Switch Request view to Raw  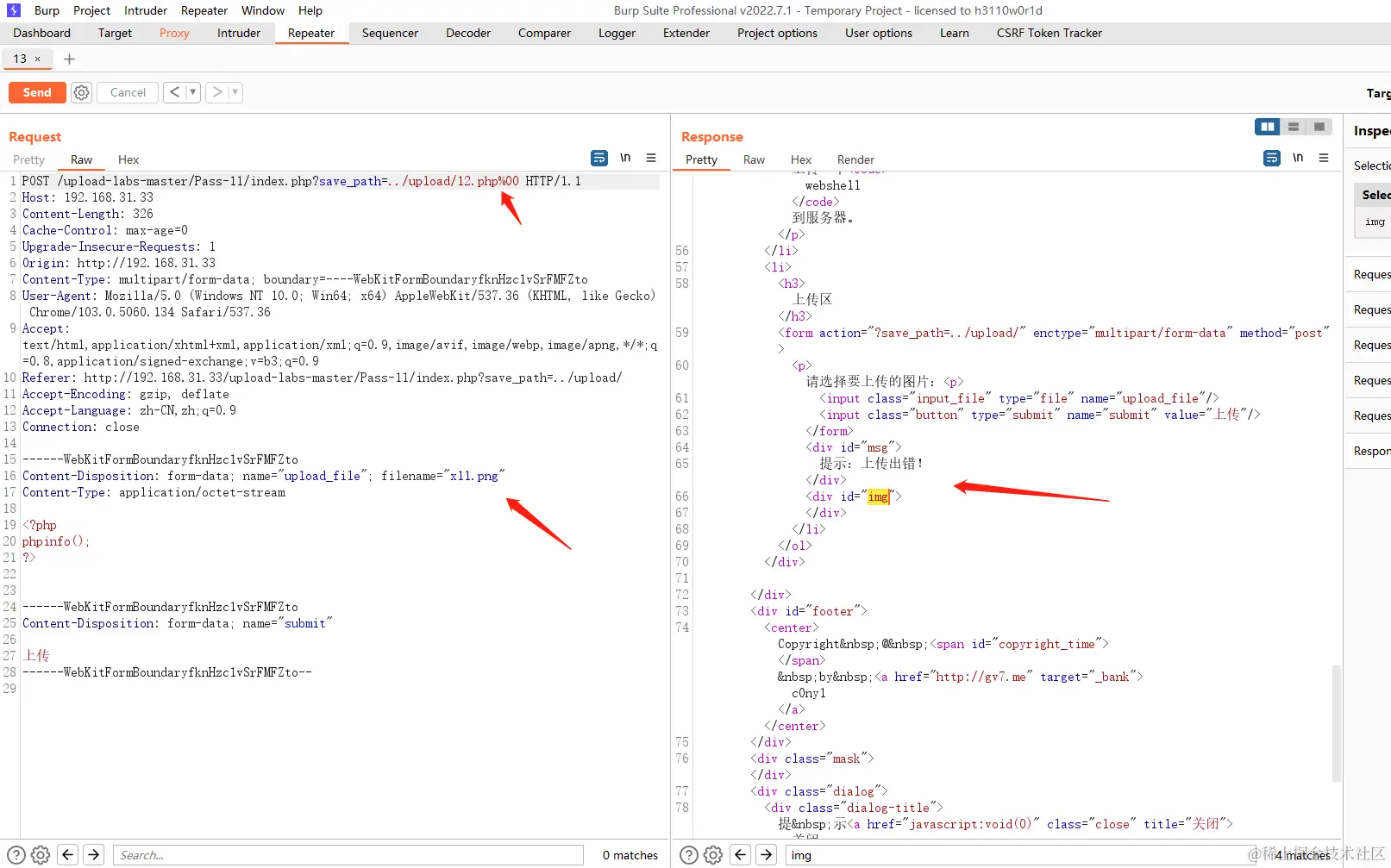pyautogui.click(x=82, y=159)
